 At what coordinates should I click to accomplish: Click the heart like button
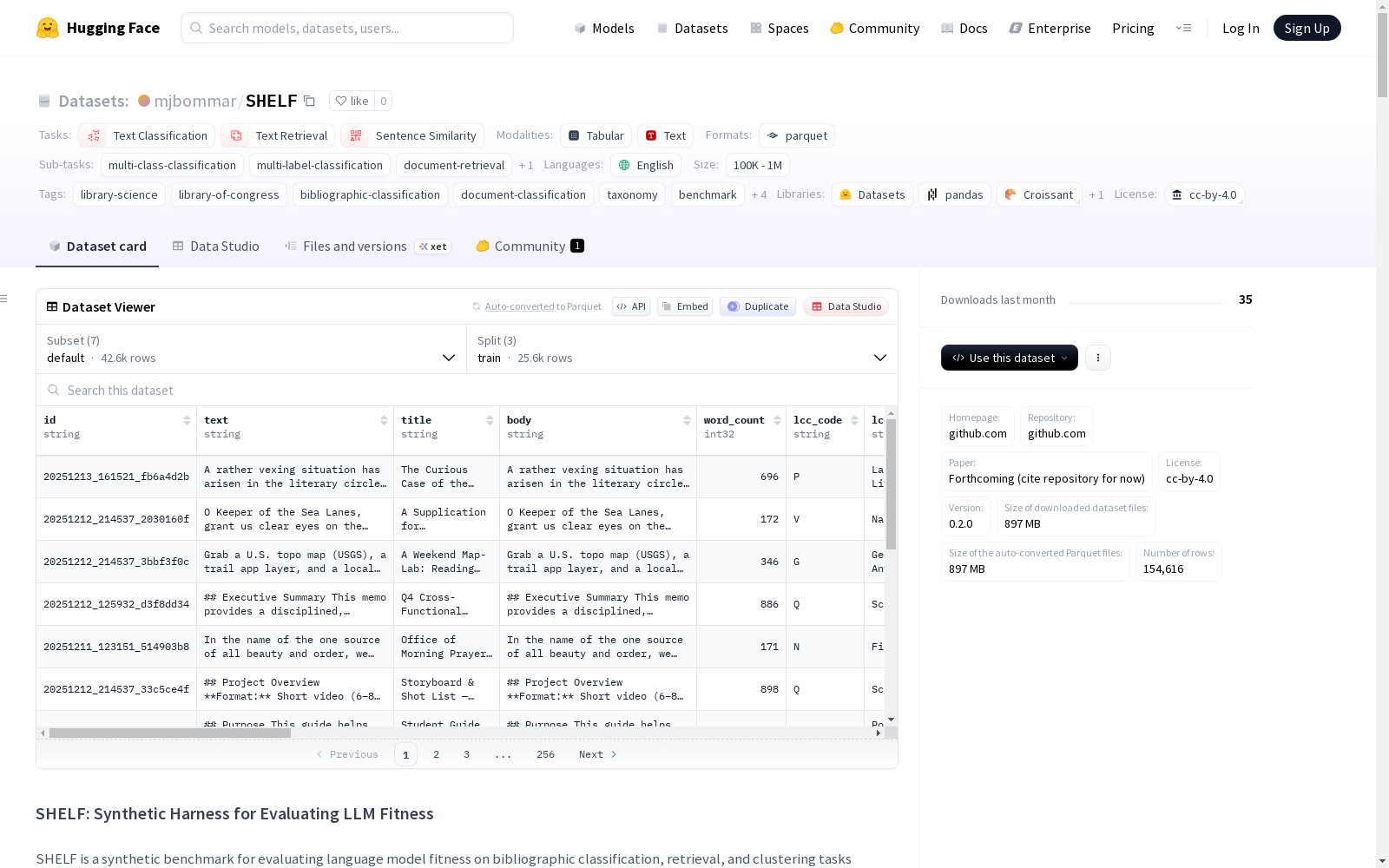pyautogui.click(x=352, y=101)
